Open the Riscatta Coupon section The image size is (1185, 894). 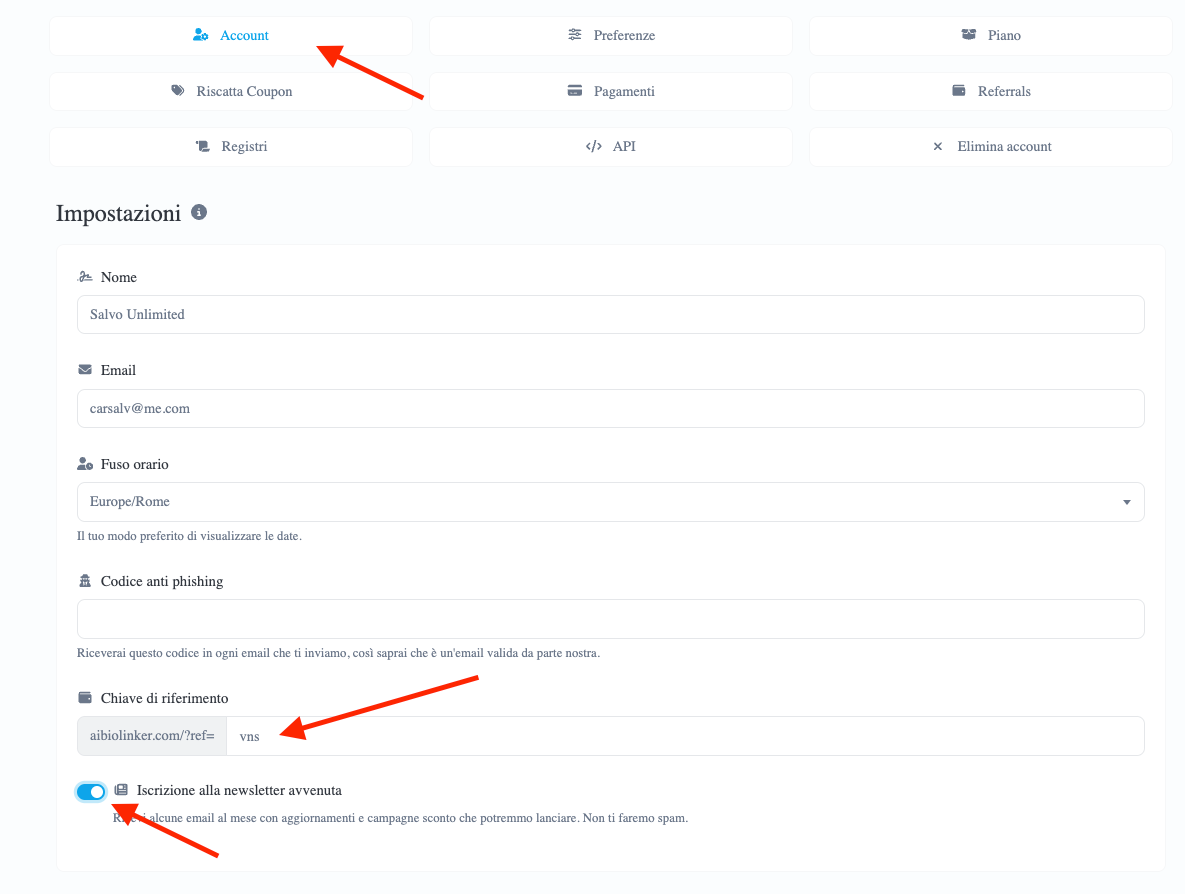231,91
